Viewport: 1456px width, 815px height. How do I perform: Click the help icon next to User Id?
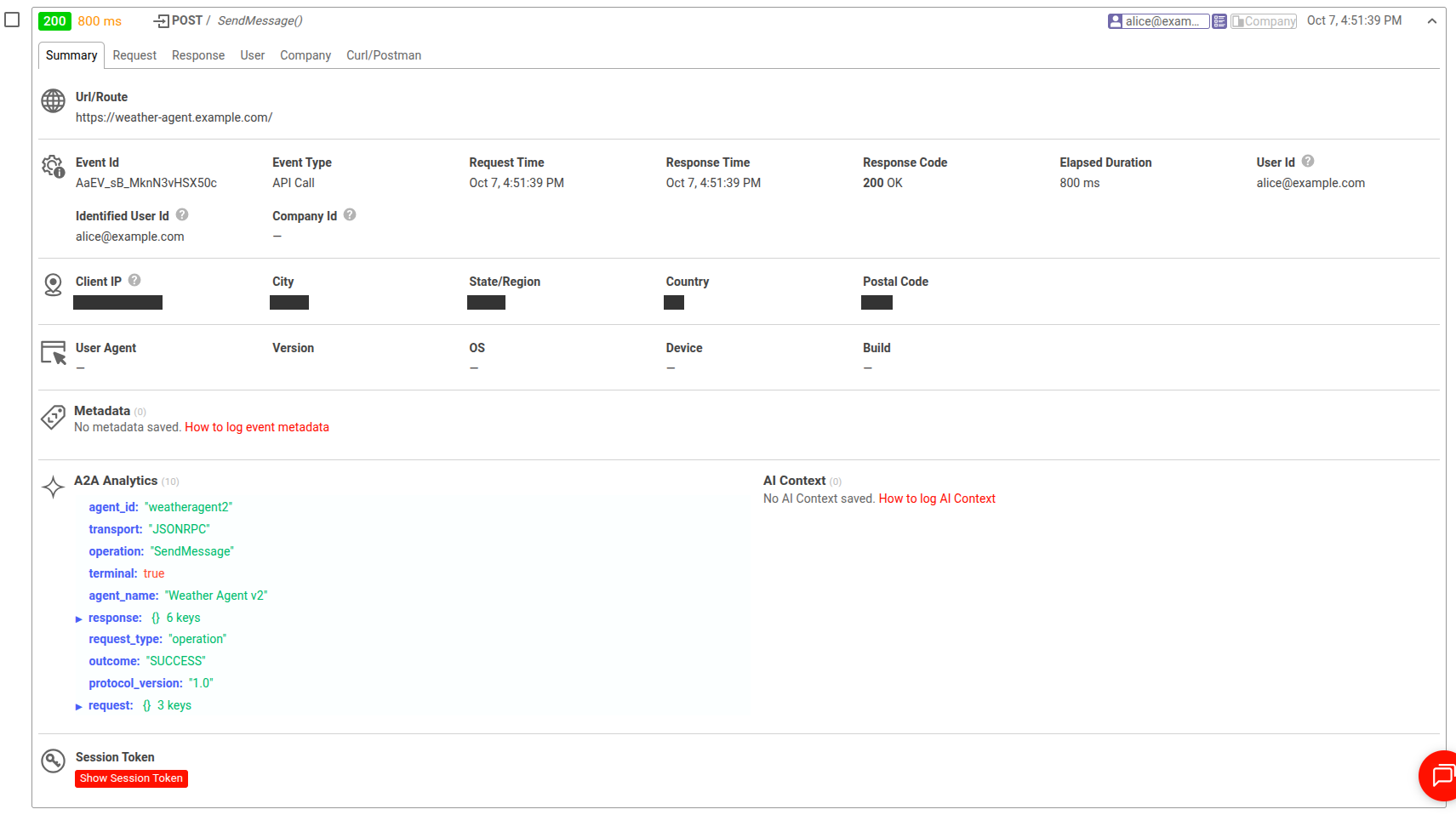(1308, 161)
